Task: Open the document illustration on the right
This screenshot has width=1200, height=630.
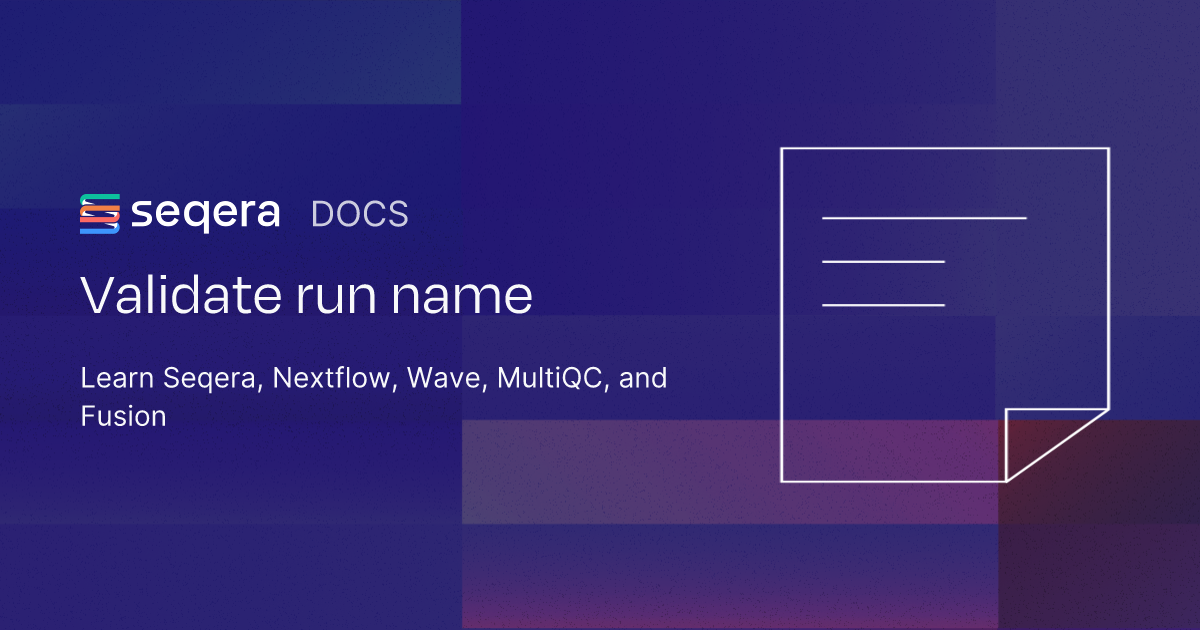Action: [x=945, y=315]
